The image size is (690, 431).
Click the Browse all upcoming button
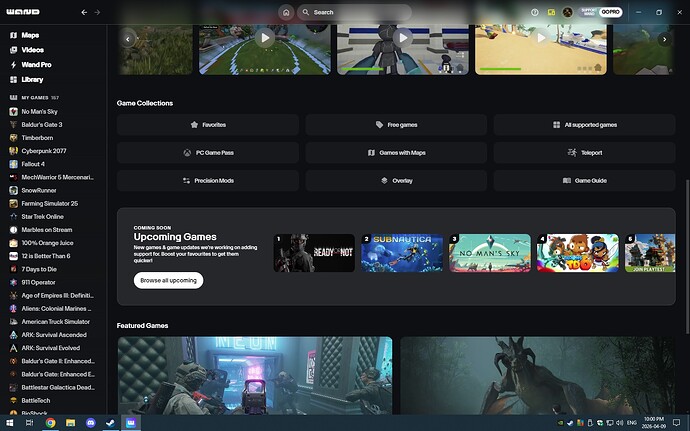click(x=169, y=280)
